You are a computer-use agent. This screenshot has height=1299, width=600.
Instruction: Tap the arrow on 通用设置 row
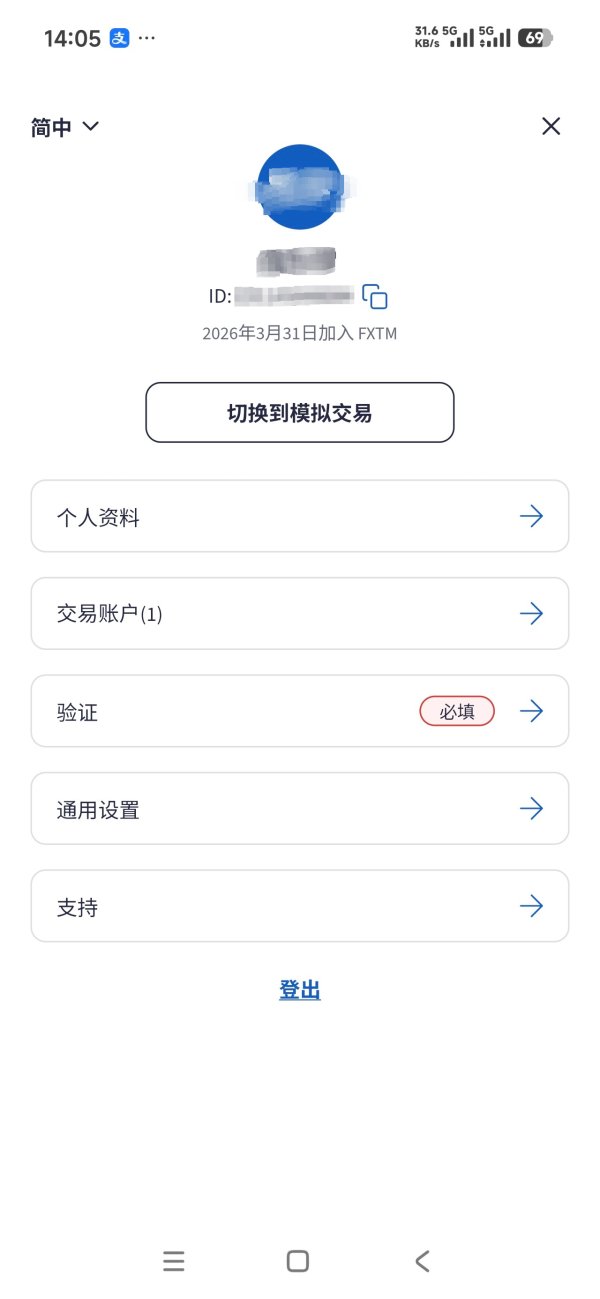531,809
